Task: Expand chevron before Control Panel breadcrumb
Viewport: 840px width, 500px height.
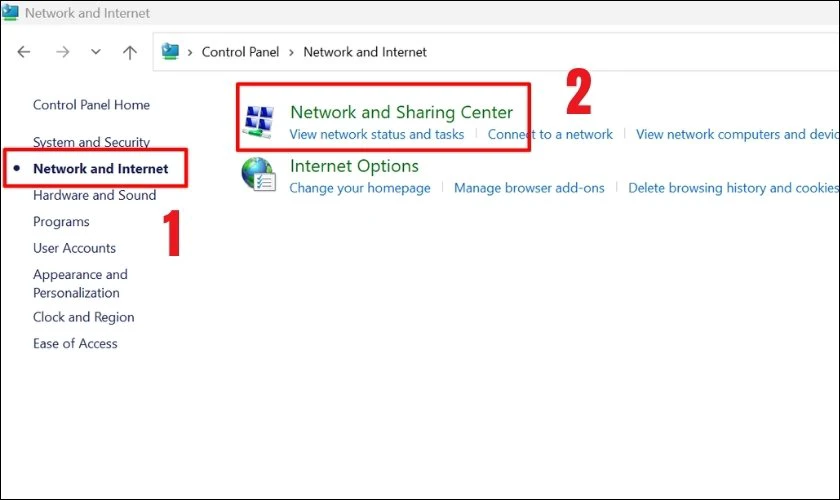Action: 190,53
